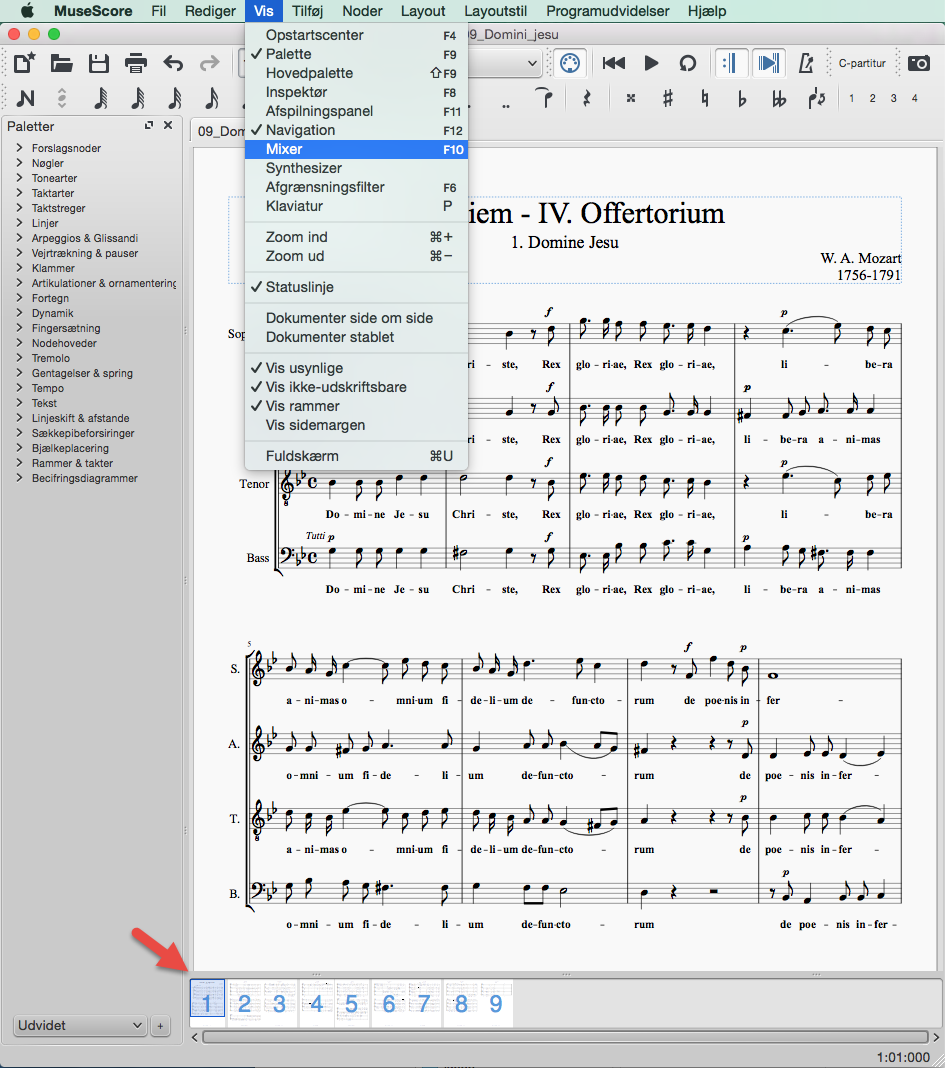
Task: Flip stem direction icon
Action: [816, 99]
